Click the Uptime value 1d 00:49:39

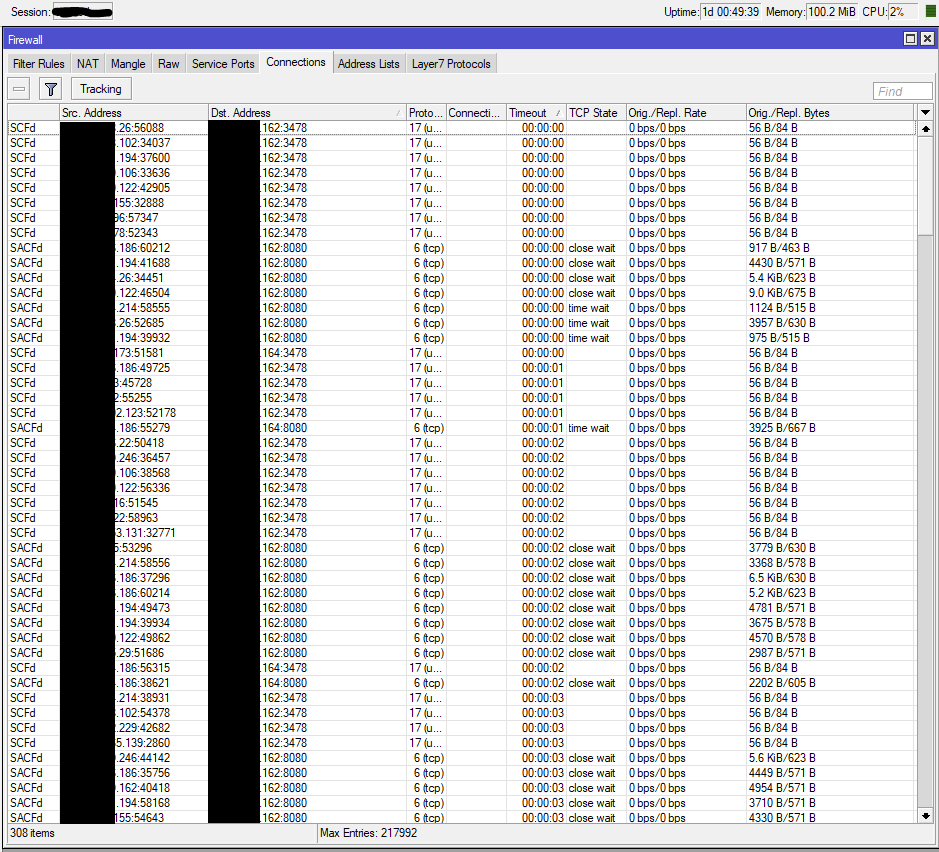(x=730, y=12)
